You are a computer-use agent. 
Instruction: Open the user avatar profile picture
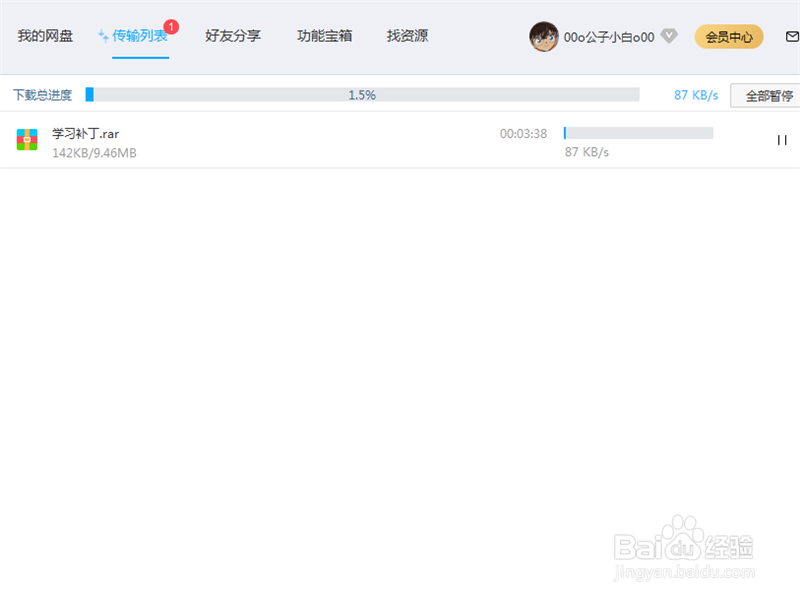tap(543, 37)
